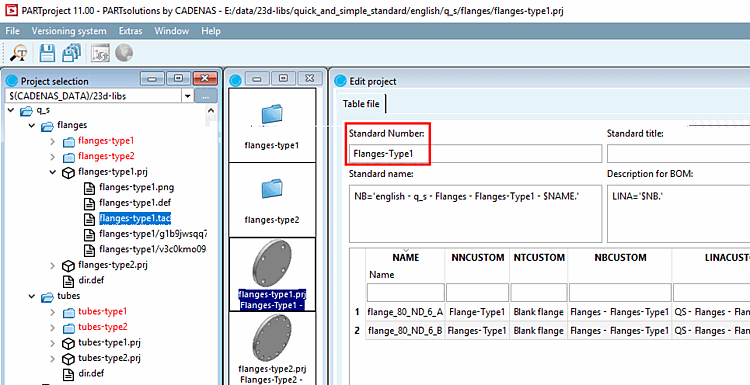Click the NNCUSTOM column filter field
Viewport: 750px width, 385px height.
click(x=477, y=292)
